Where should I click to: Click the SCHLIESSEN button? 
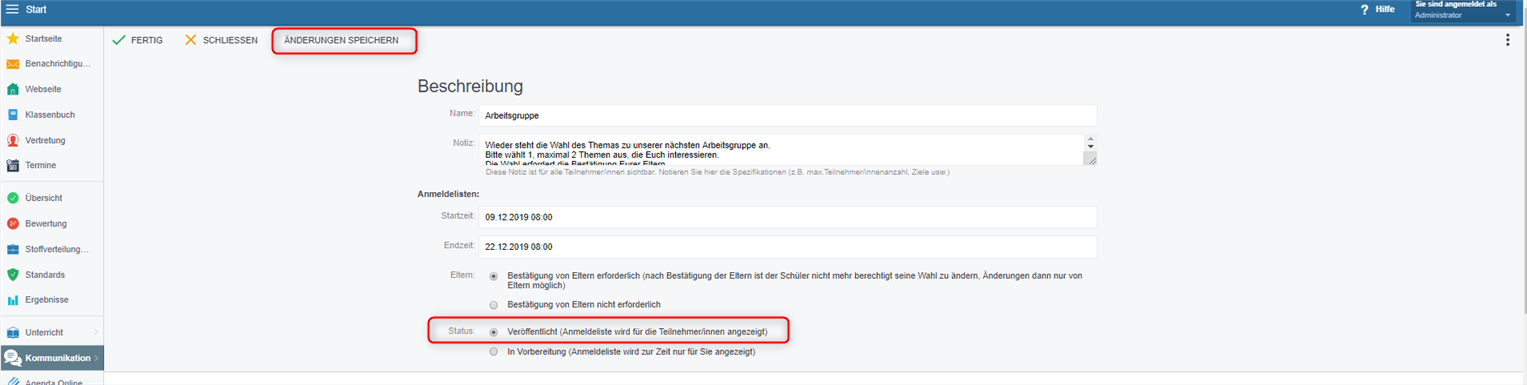point(220,40)
